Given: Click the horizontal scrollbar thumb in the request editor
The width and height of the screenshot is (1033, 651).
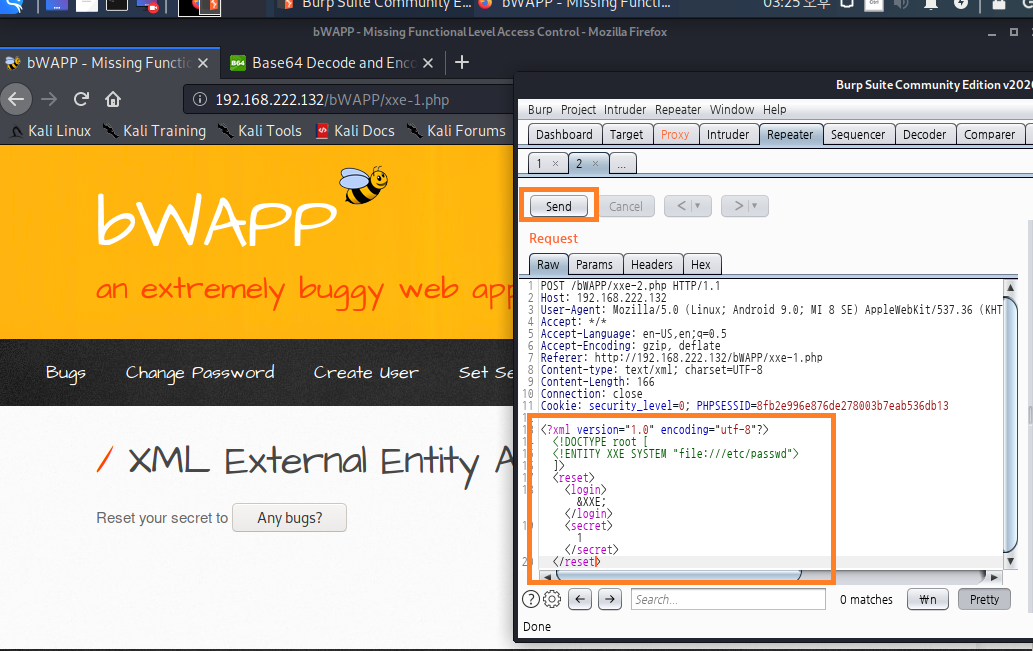Looking at the screenshot, I should 679,575.
